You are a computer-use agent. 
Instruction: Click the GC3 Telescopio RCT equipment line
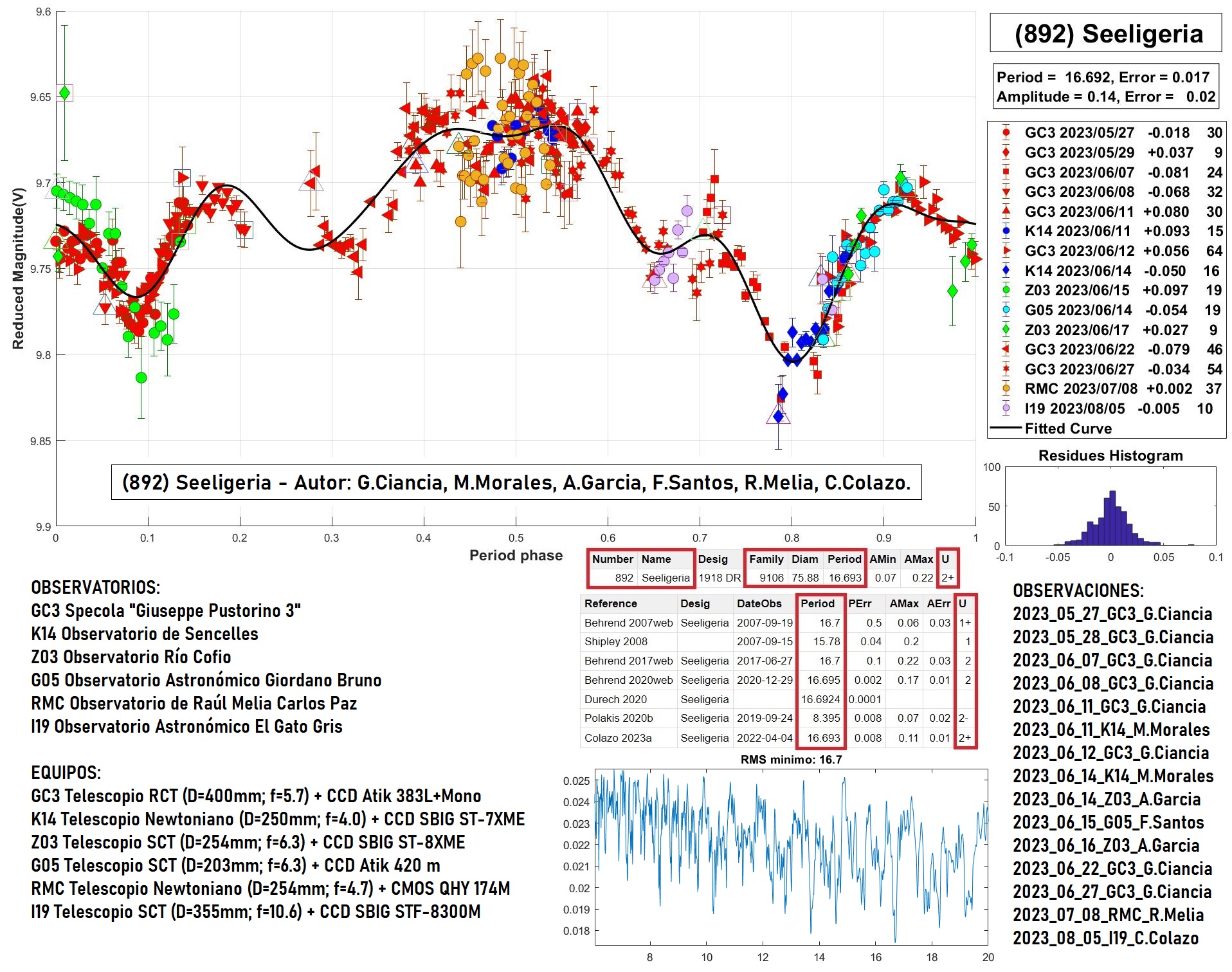pyautogui.click(x=256, y=796)
